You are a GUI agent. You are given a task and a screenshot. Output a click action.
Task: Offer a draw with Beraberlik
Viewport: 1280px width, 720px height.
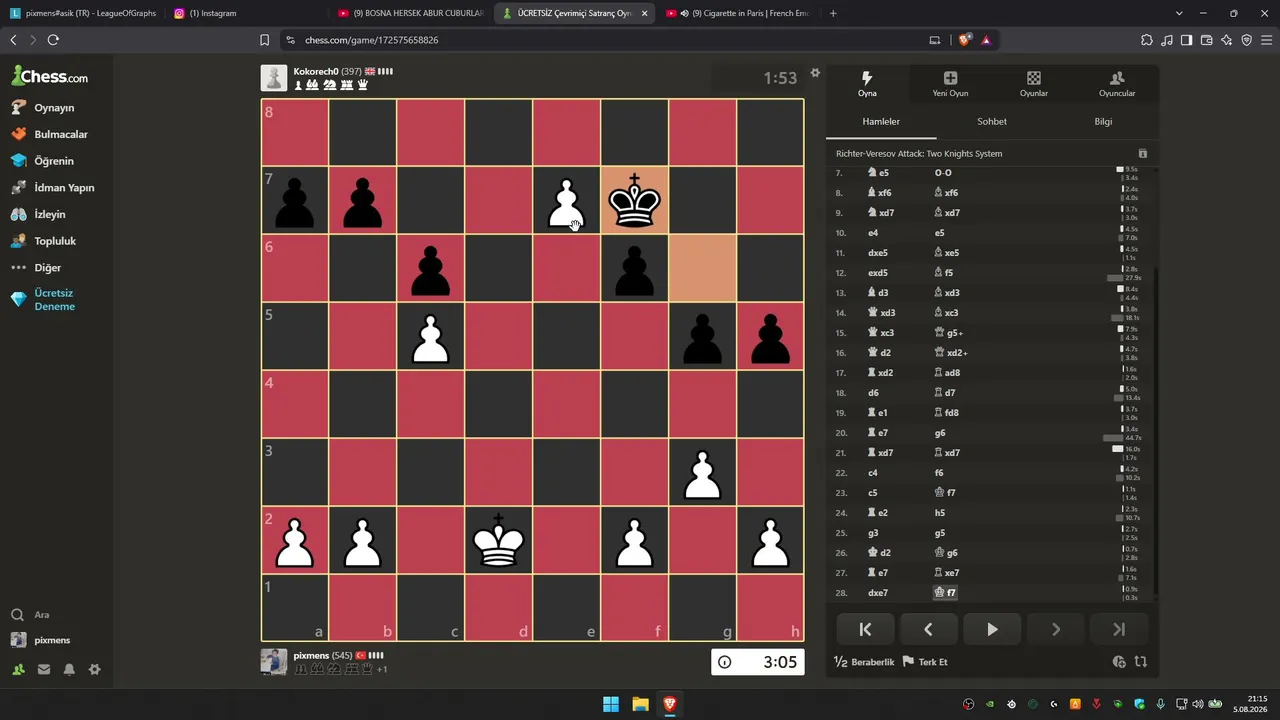pyautogui.click(x=864, y=662)
